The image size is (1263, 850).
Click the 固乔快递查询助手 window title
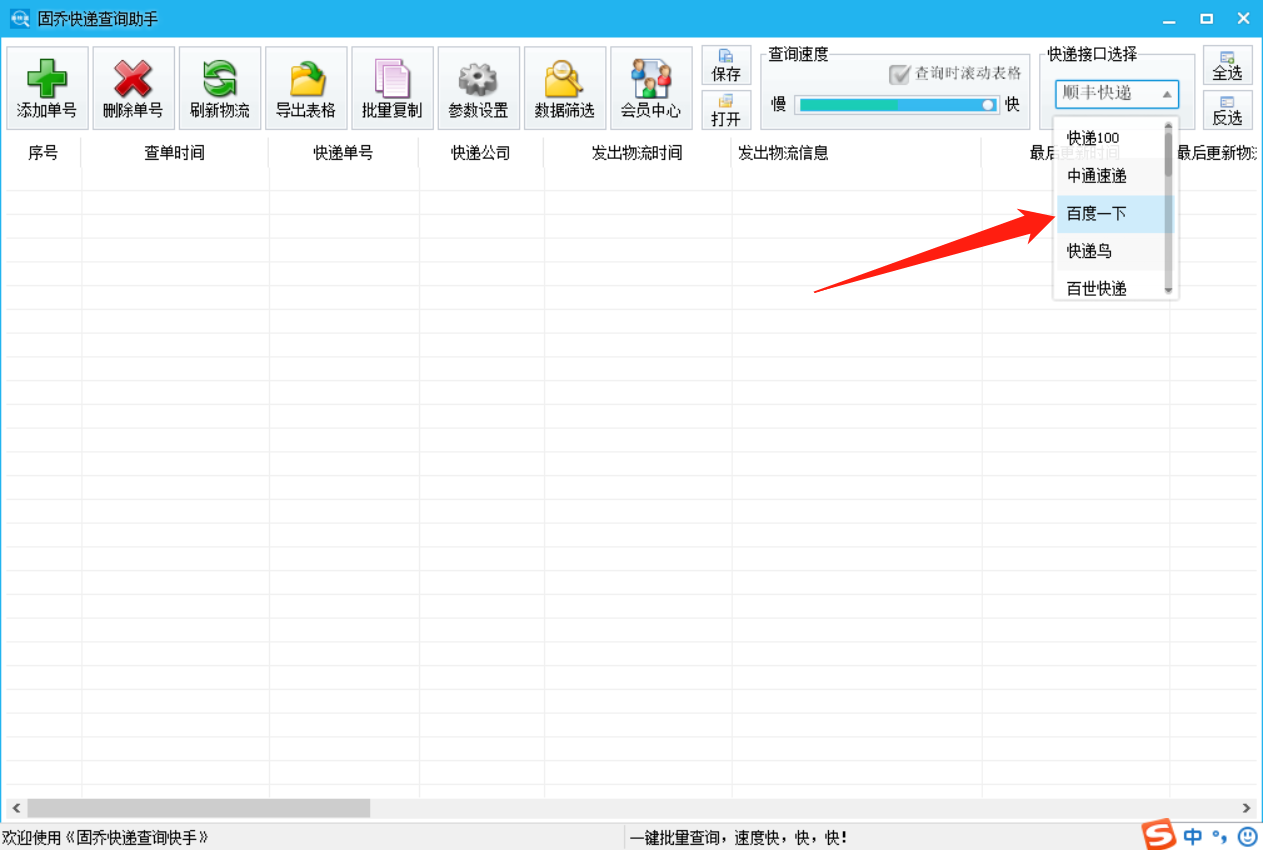97,19
